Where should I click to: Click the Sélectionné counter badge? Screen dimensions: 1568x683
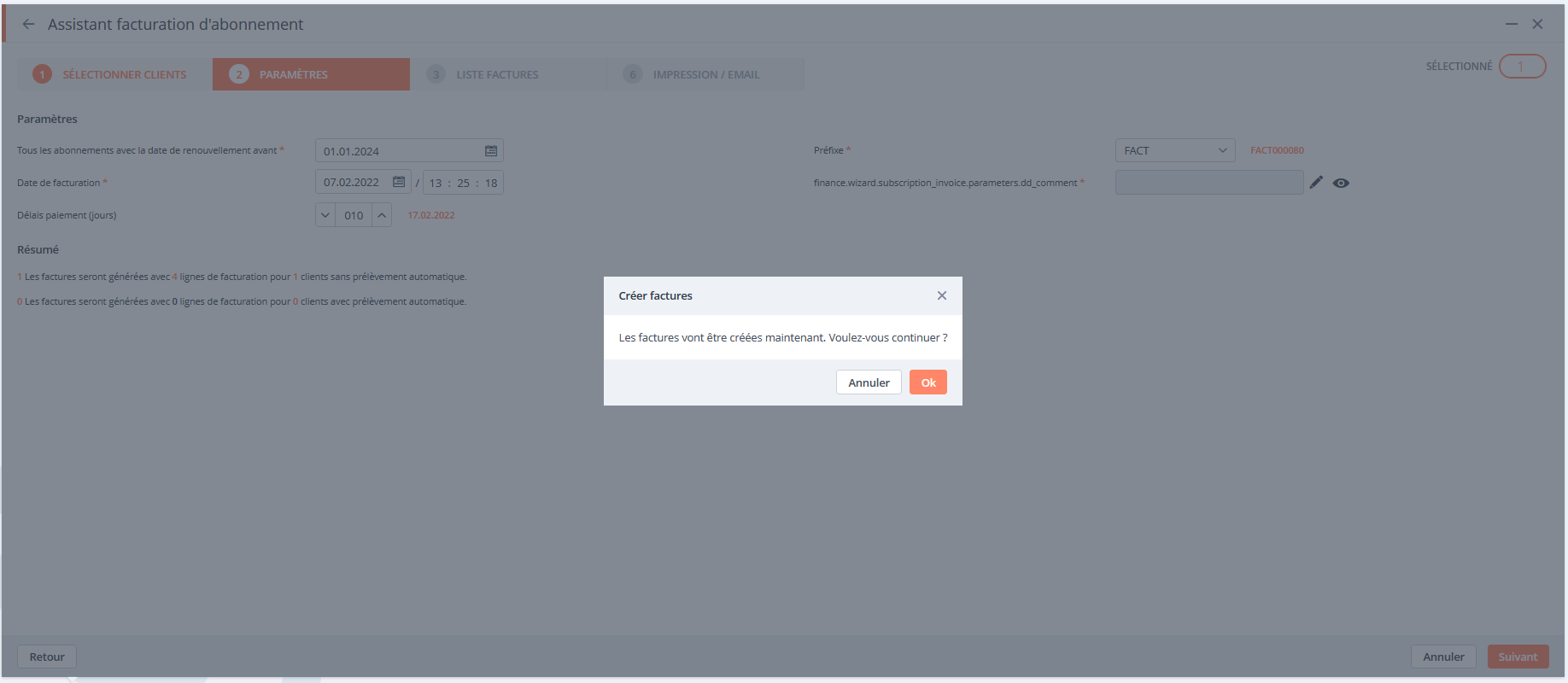tap(1522, 66)
